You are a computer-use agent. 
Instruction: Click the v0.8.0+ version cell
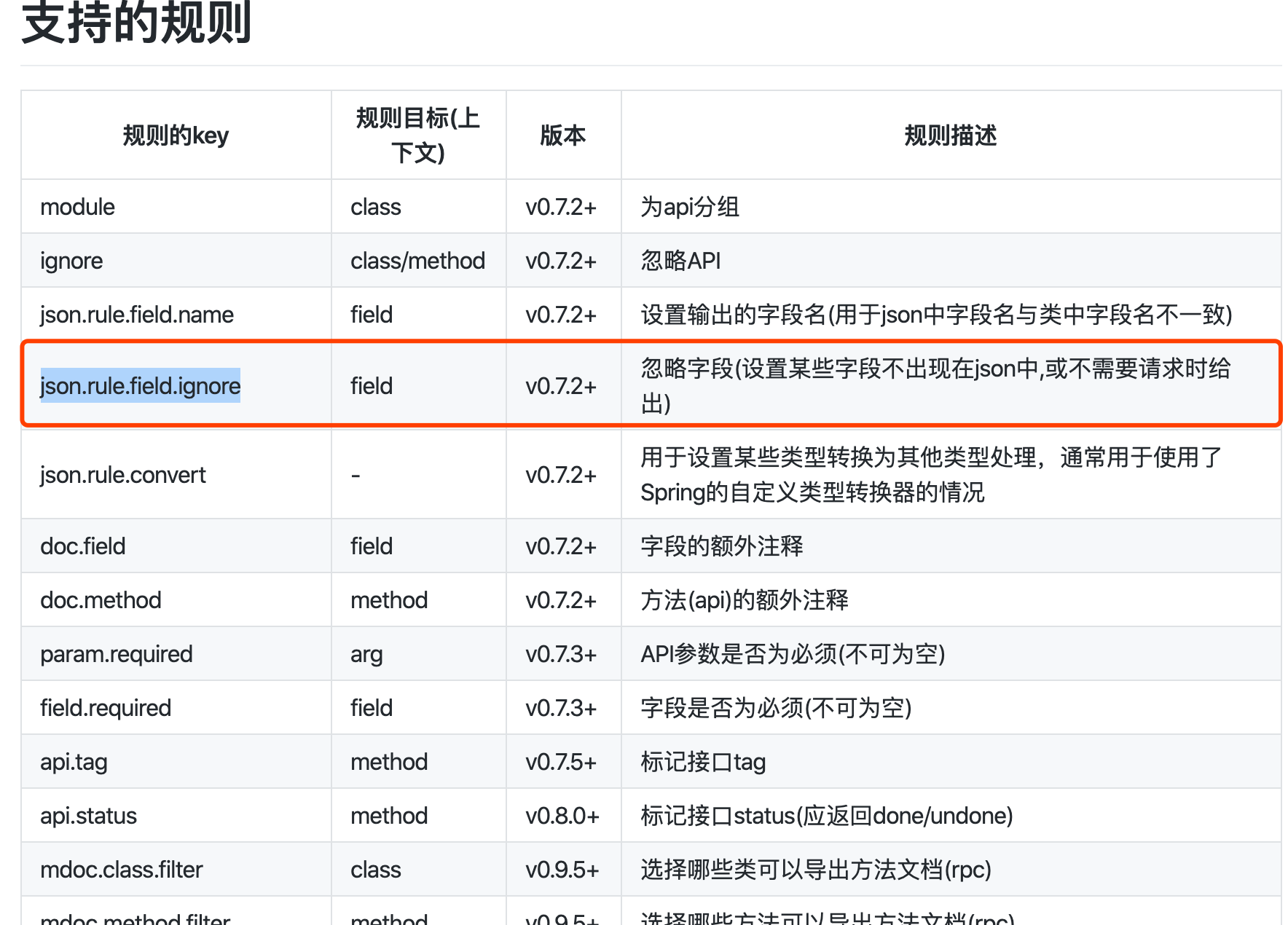(x=562, y=815)
